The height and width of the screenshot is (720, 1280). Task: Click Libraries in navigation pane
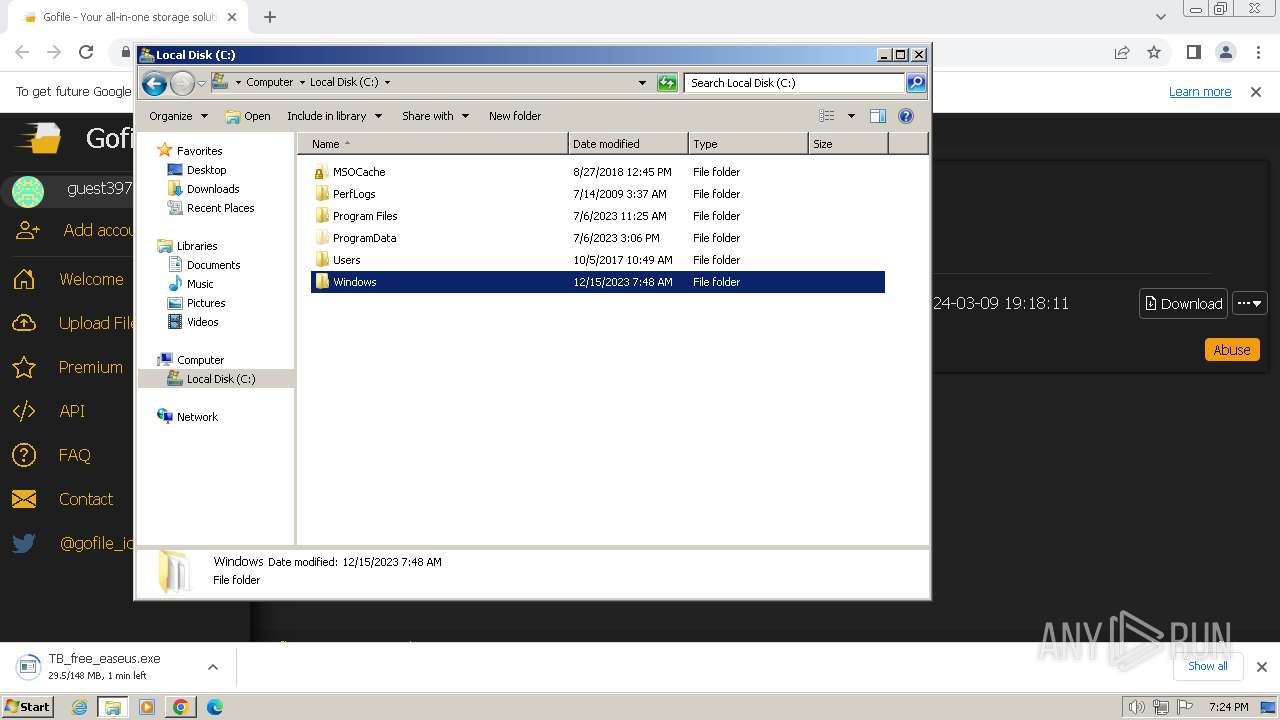coord(197,246)
